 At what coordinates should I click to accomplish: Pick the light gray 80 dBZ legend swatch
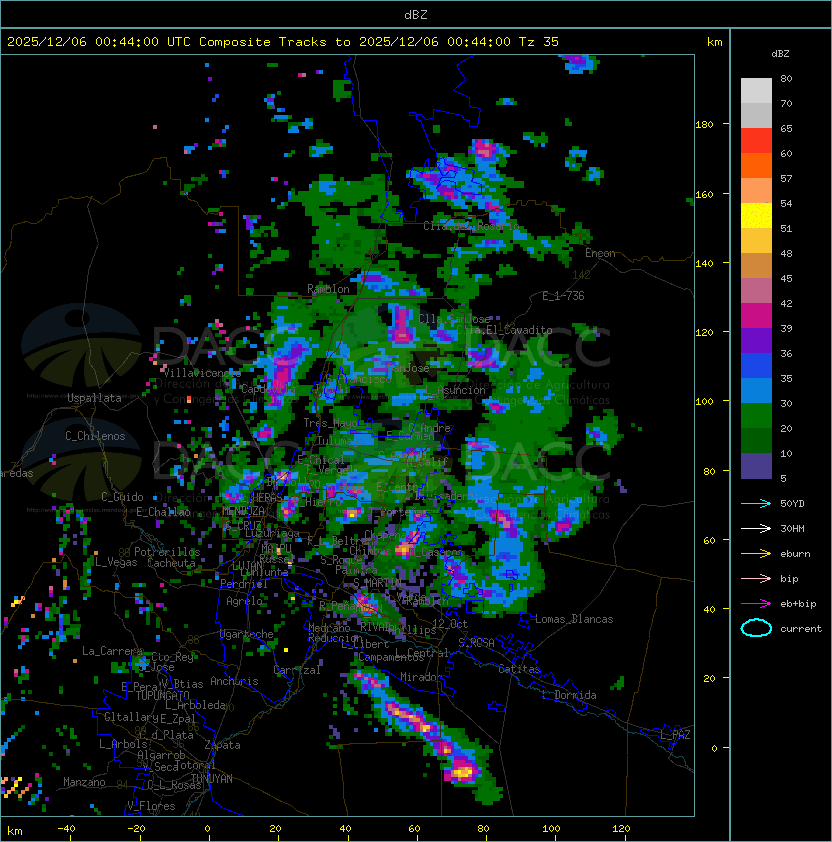[756, 90]
